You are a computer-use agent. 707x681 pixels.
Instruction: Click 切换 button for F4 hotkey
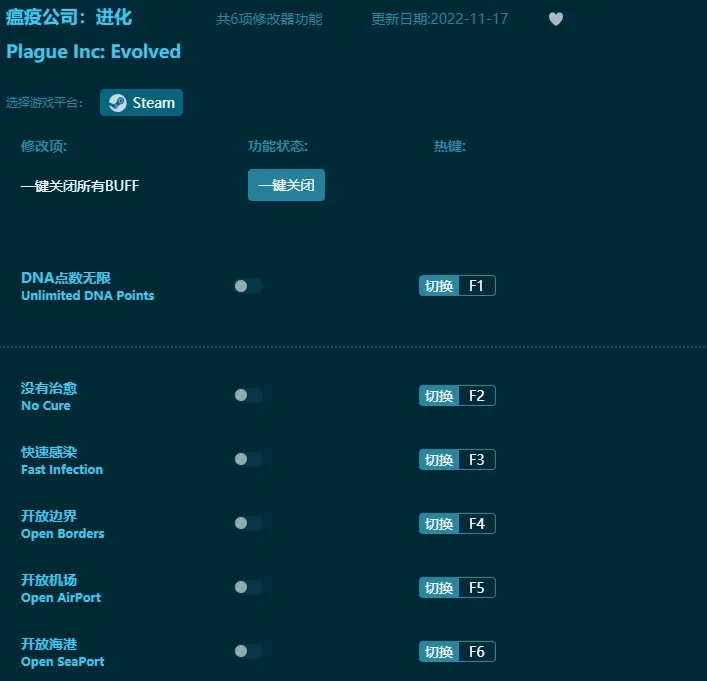pyautogui.click(x=439, y=524)
